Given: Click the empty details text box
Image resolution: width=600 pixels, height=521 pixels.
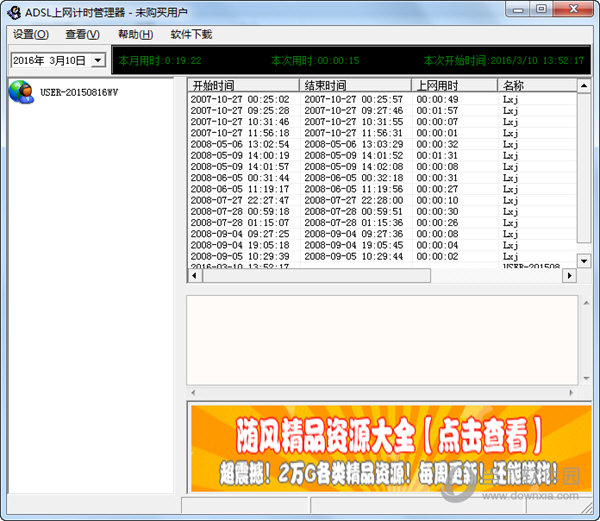Looking at the screenshot, I should pos(382,340).
